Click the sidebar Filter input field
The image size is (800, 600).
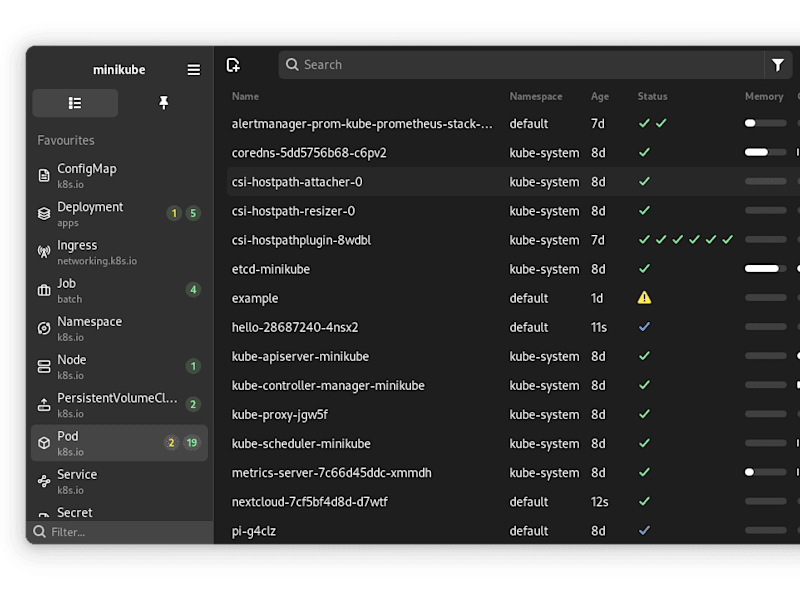pyautogui.click(x=120, y=532)
